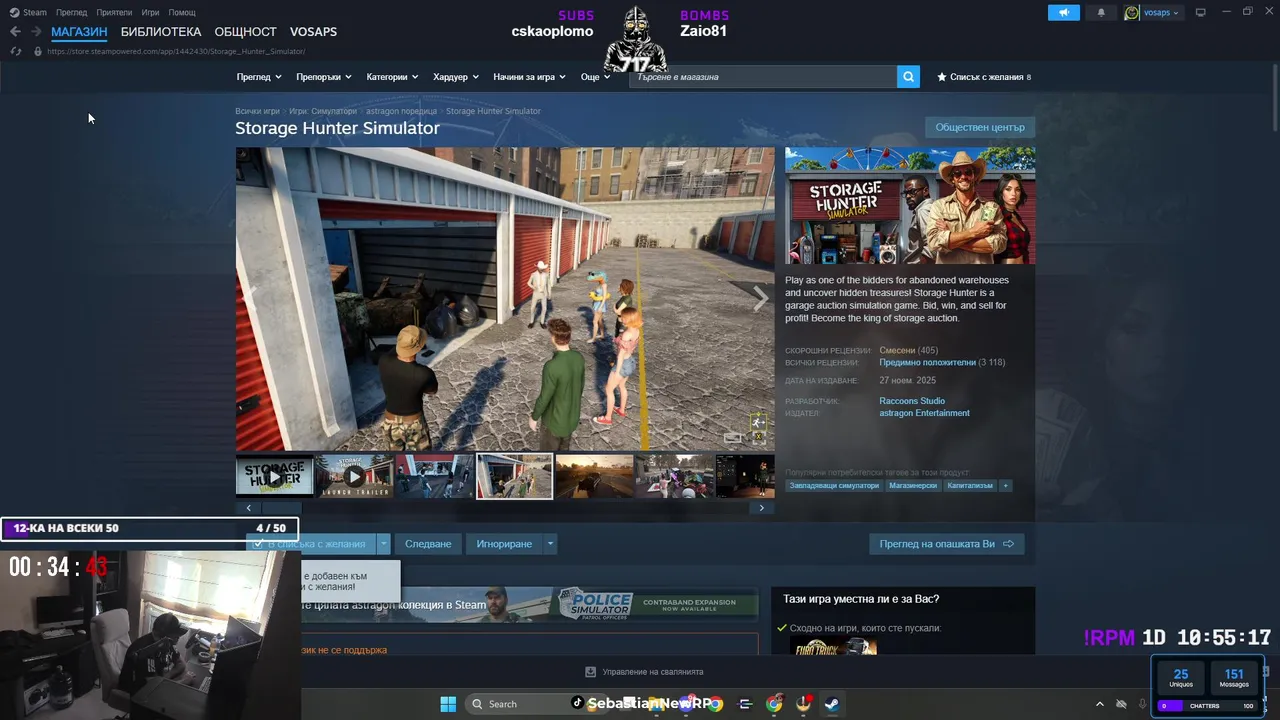Click the vosaps profile avatar

(1132, 12)
